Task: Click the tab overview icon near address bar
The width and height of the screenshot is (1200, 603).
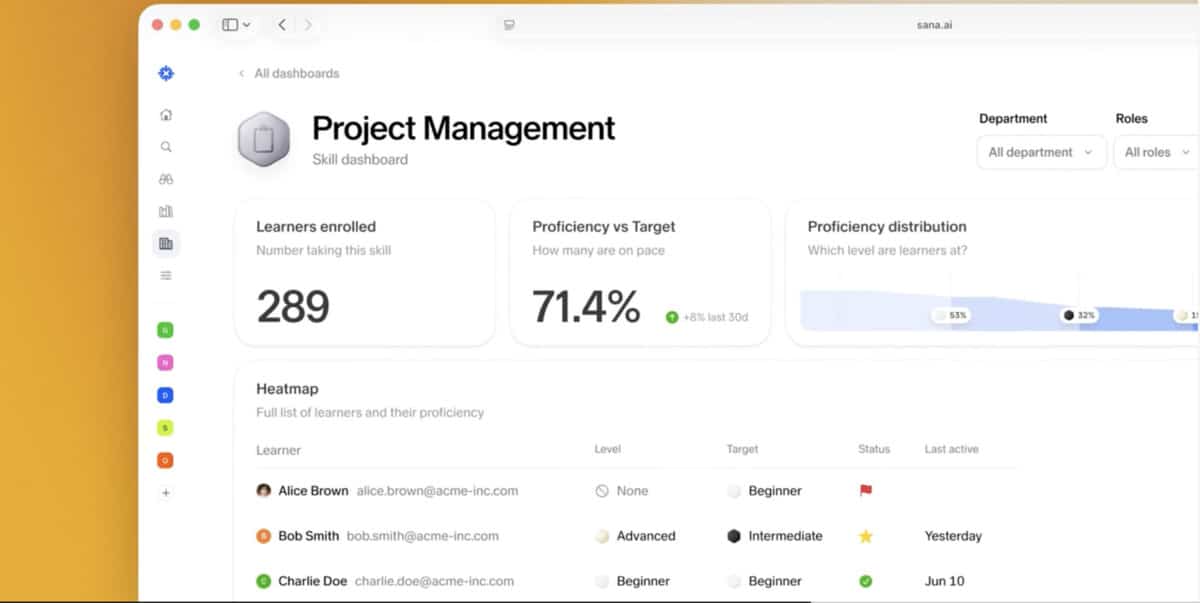Action: pyautogui.click(x=509, y=25)
